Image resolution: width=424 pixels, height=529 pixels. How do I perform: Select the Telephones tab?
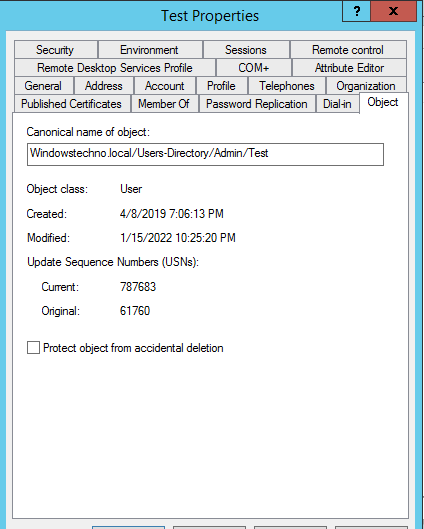pos(287,86)
